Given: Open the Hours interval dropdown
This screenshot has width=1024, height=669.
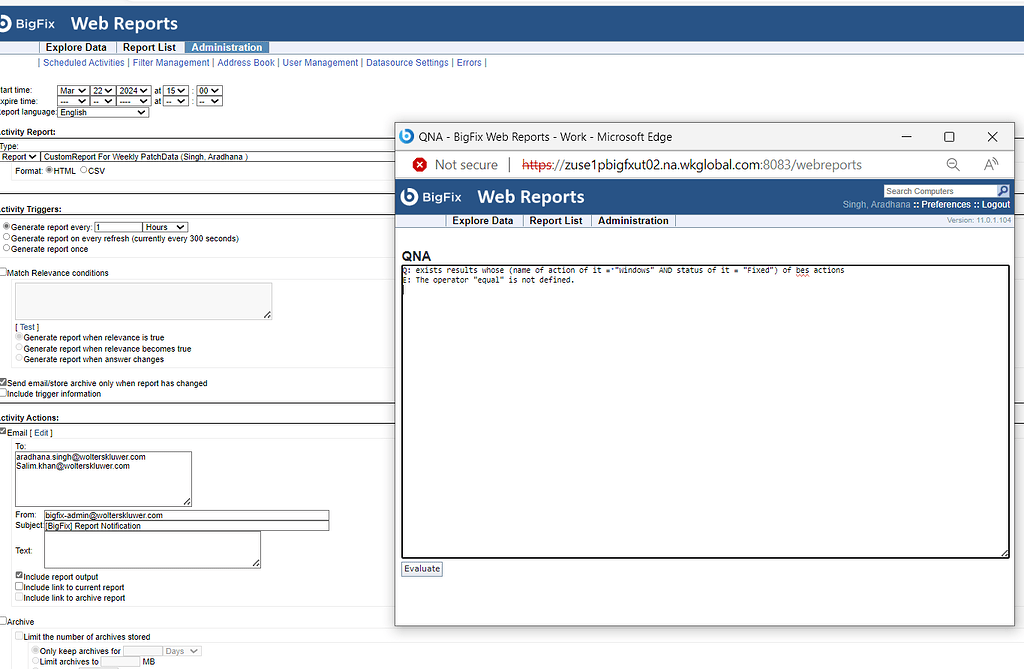Looking at the screenshot, I should tap(164, 226).
